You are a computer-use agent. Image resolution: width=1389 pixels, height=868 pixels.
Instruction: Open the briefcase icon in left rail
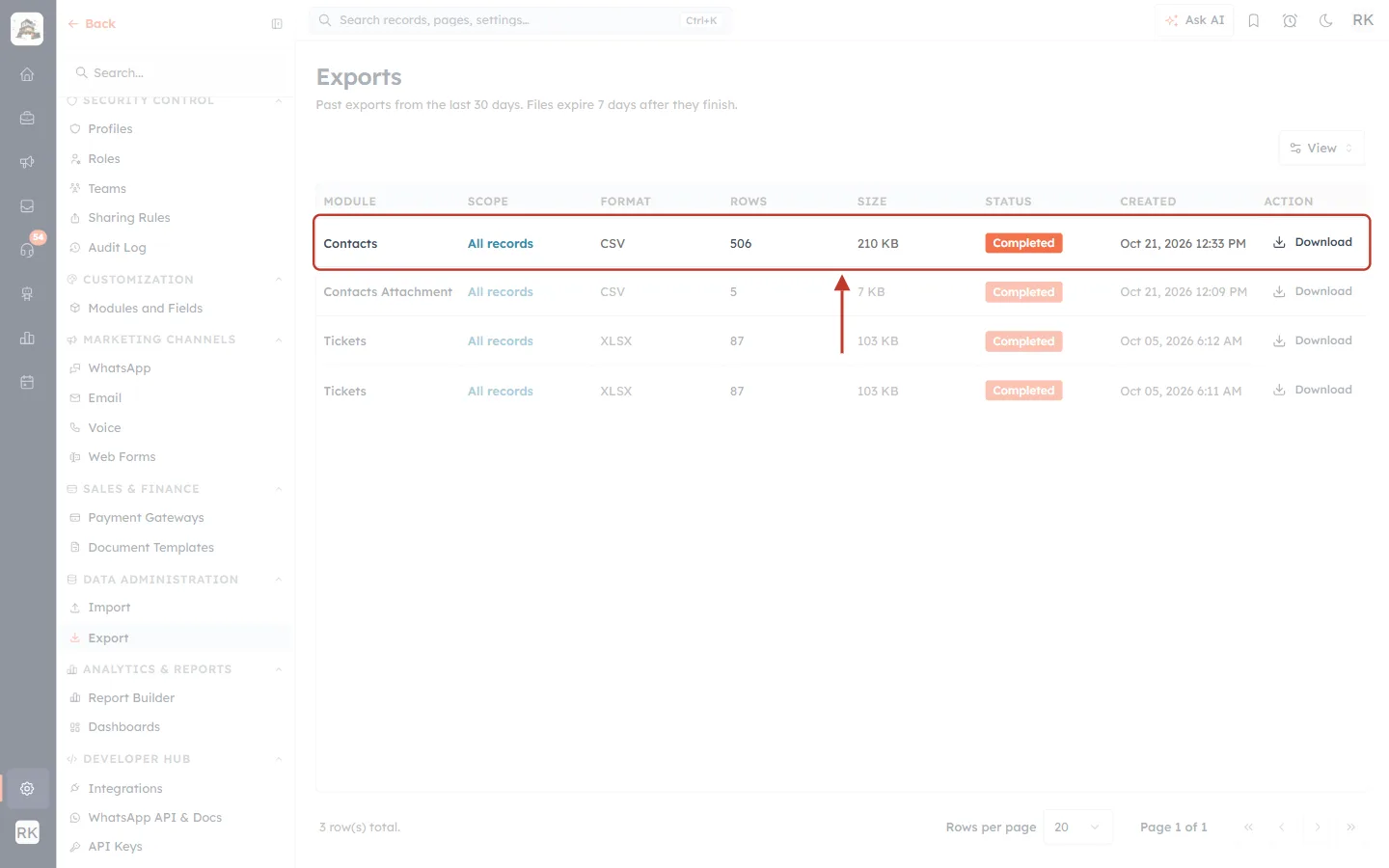27,118
